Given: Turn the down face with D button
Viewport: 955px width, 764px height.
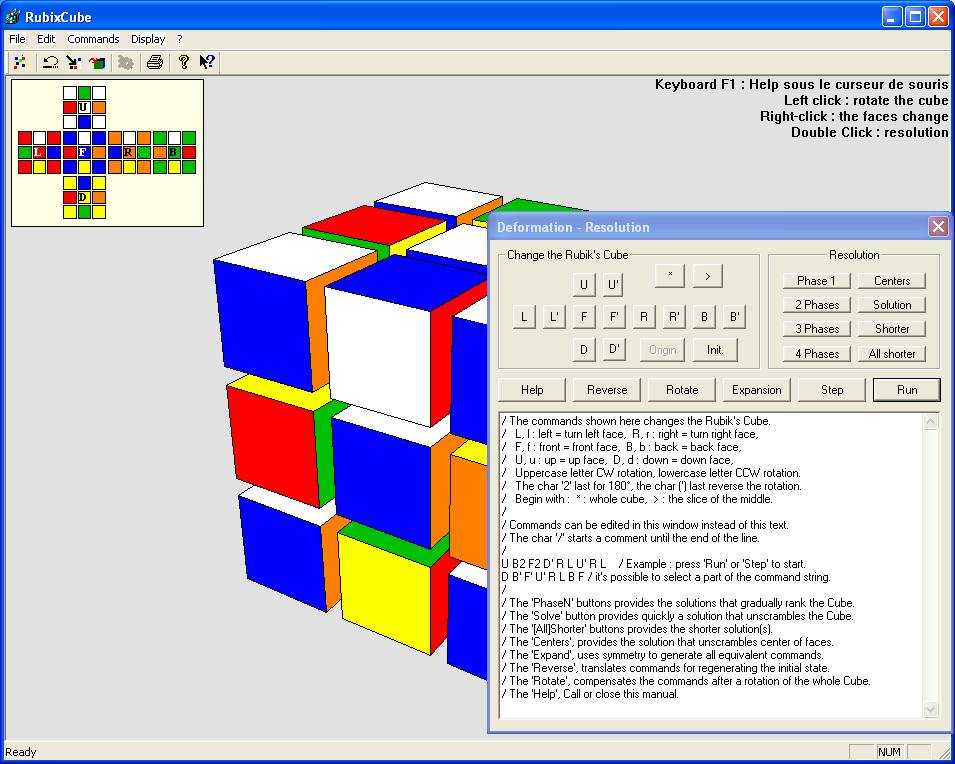Looking at the screenshot, I should (583, 350).
